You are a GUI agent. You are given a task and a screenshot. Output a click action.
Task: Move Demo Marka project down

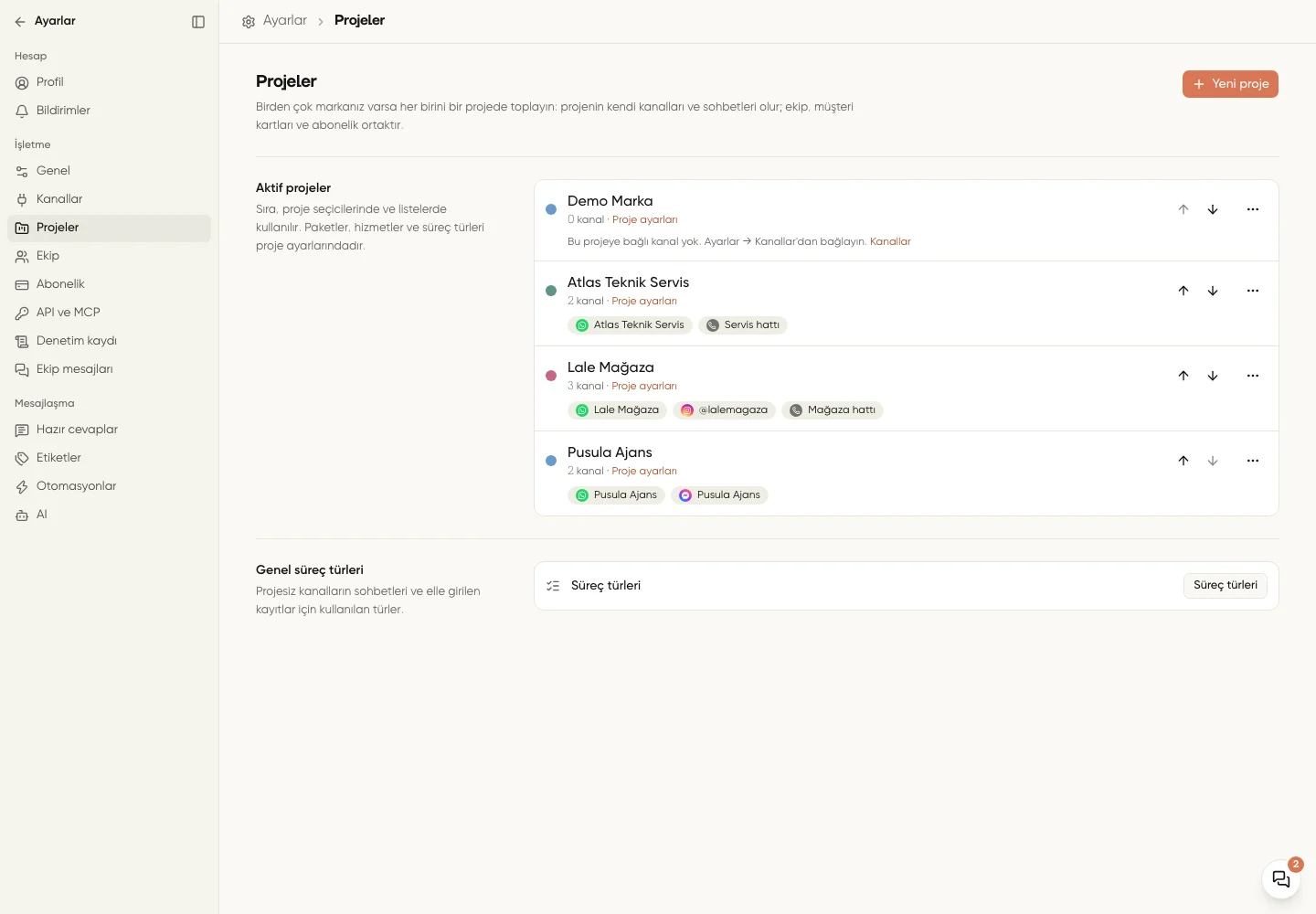(1213, 209)
